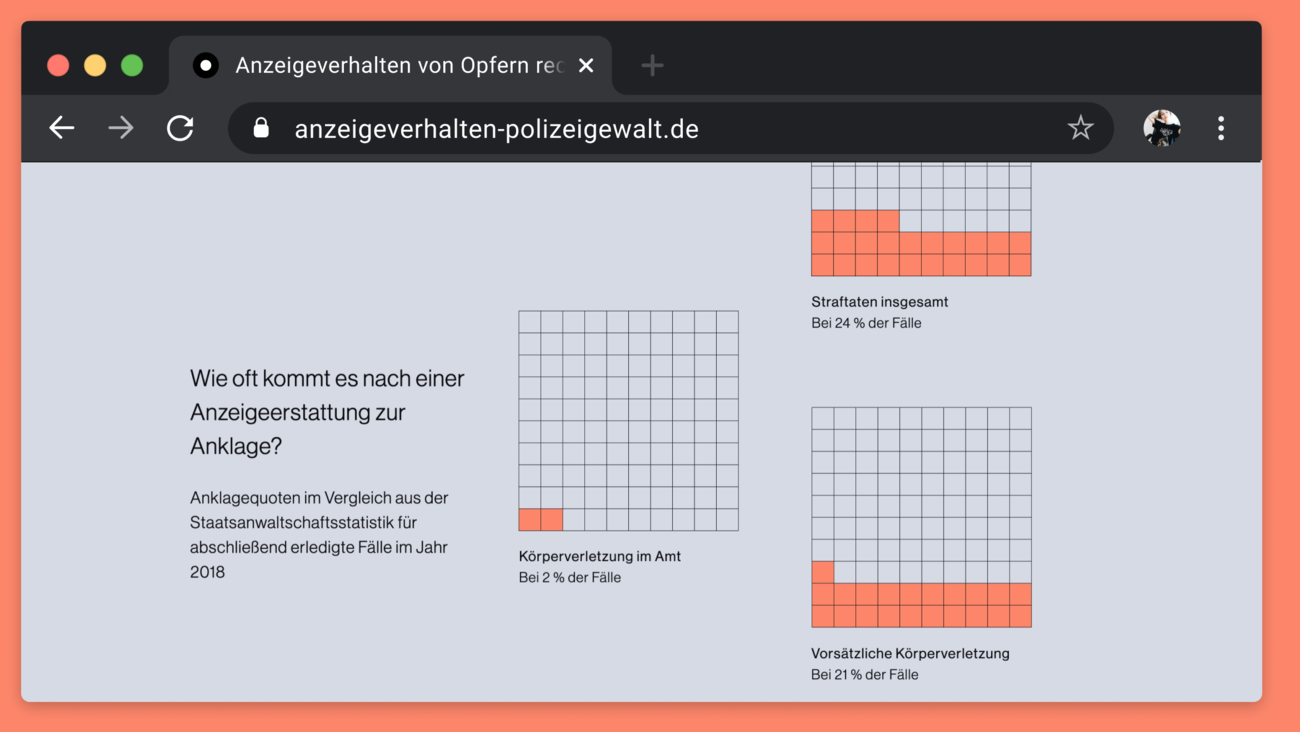Click the heading about Anzeigeerstattung zur Anklage
This screenshot has width=1300, height=732.
pyautogui.click(x=327, y=412)
